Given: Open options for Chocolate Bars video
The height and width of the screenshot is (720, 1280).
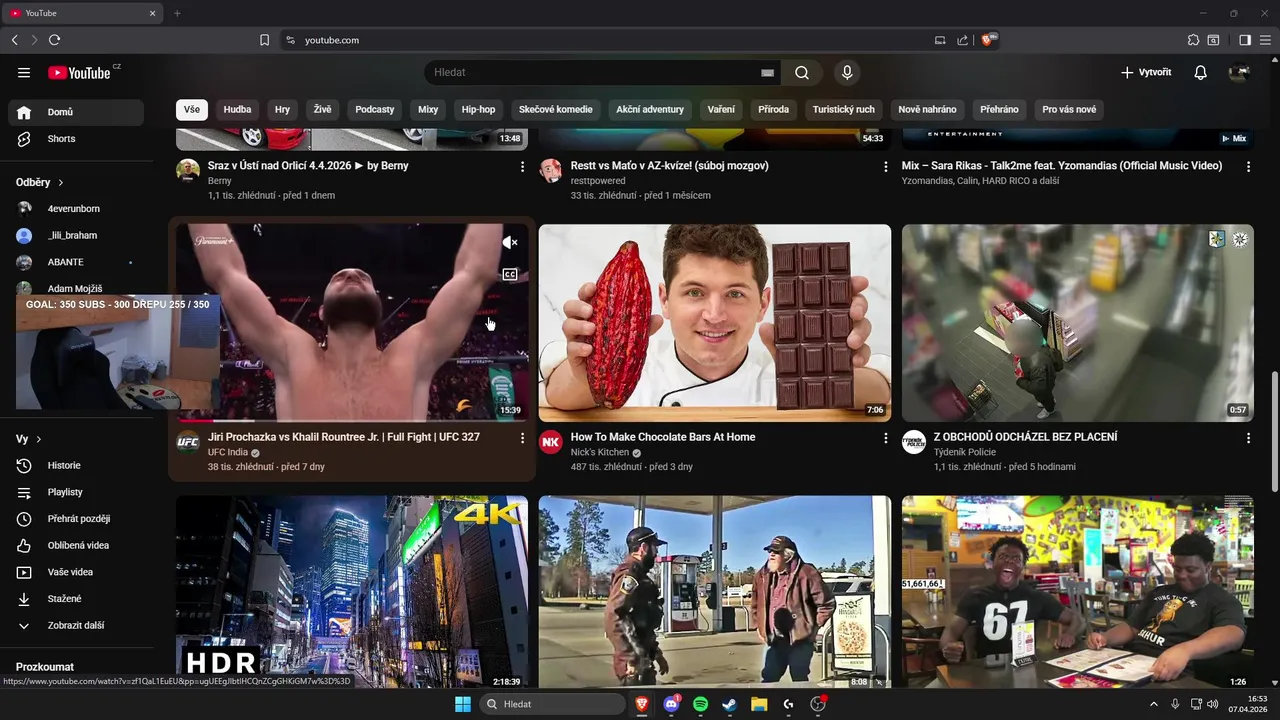Looking at the screenshot, I should click(885, 438).
